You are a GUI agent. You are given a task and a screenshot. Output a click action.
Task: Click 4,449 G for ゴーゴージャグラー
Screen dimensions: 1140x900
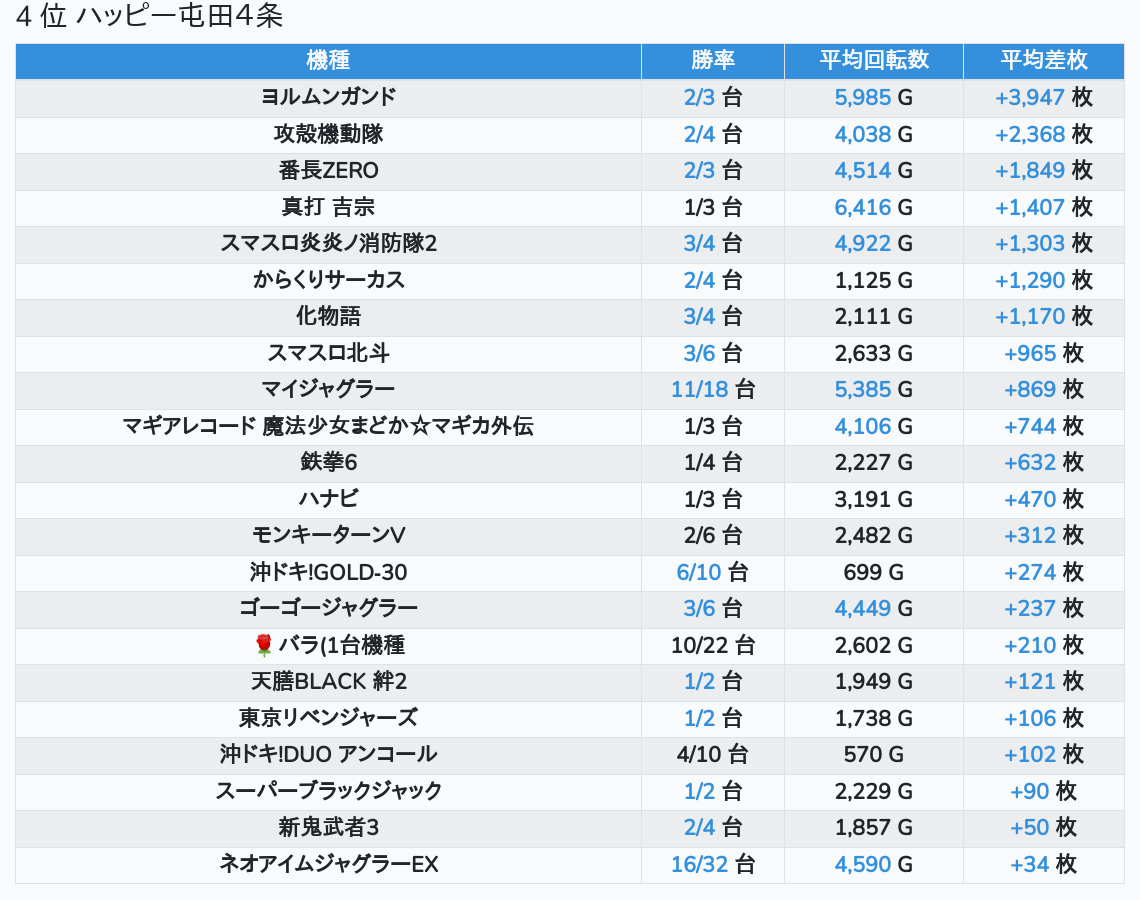click(862, 608)
